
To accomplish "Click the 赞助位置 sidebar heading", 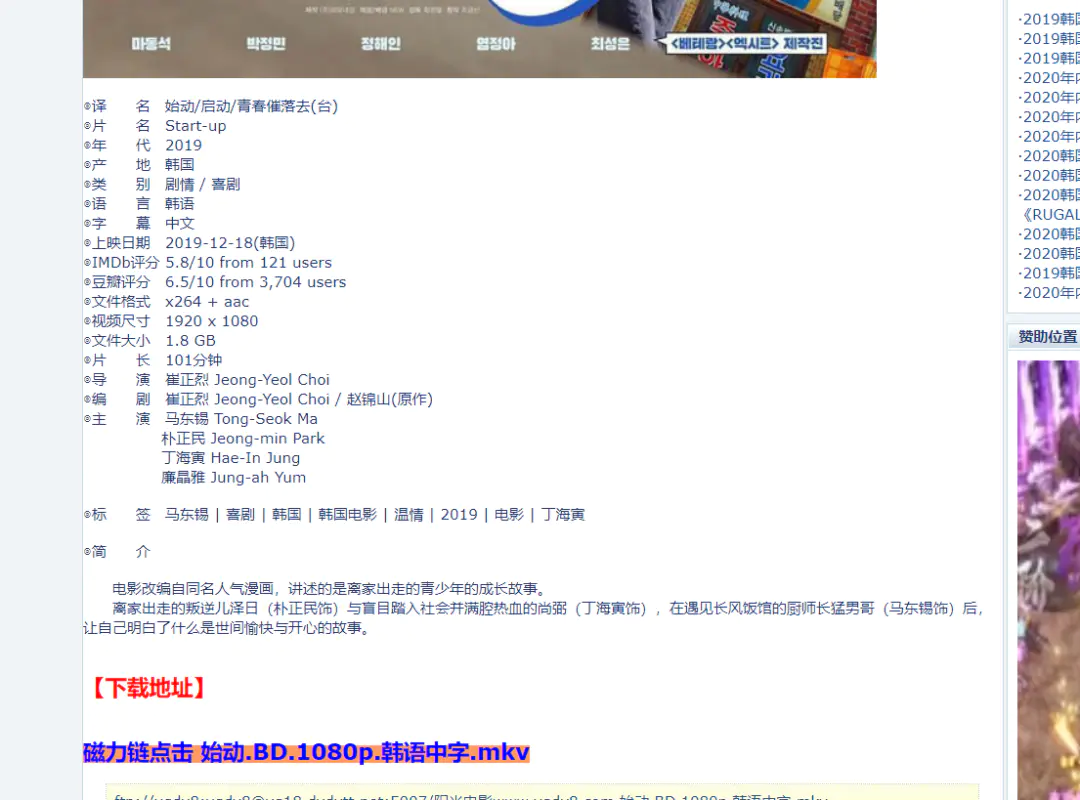I will click(x=1048, y=337).
